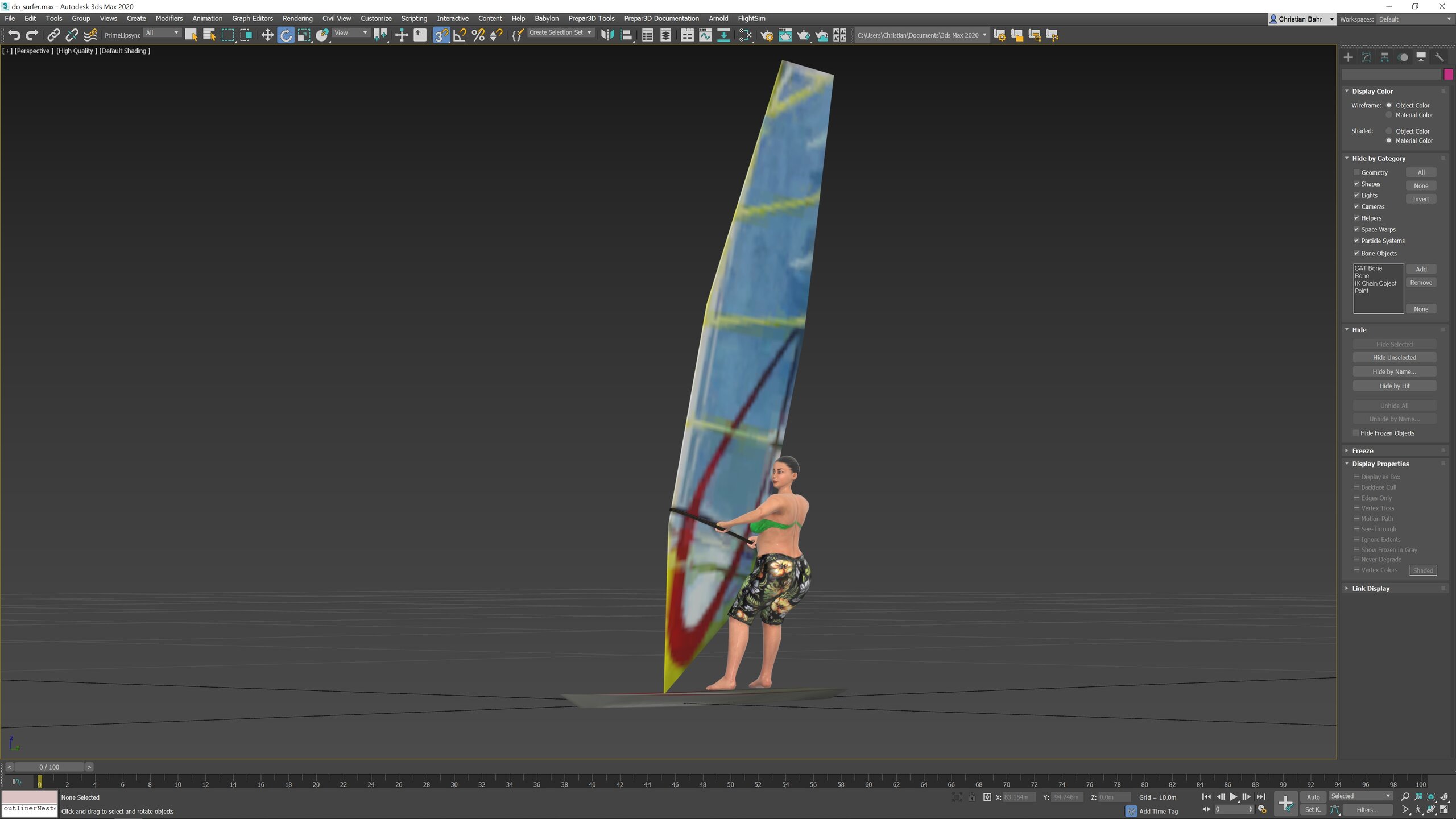
Task: Open the Create Selection Set dropdown
Action: point(561,33)
